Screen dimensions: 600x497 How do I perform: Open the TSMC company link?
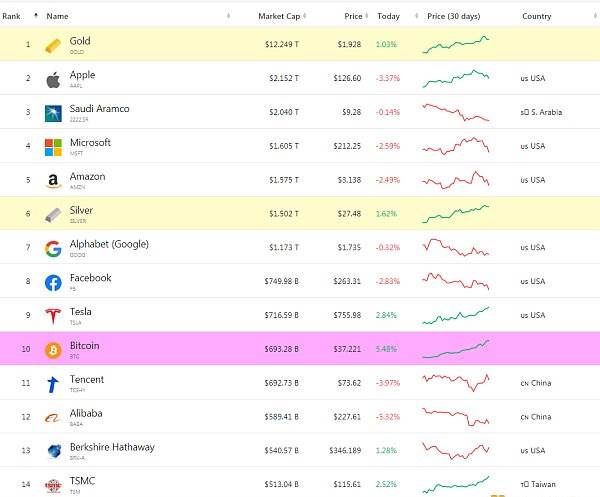tap(82, 481)
